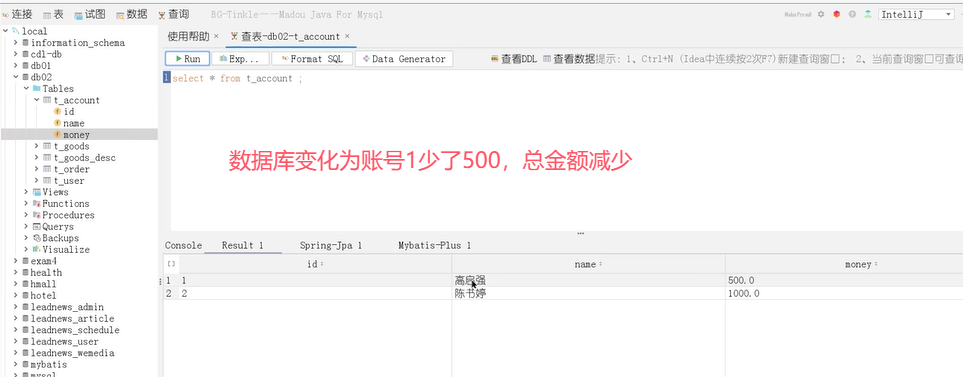Click the user profile icon

coord(868,14)
